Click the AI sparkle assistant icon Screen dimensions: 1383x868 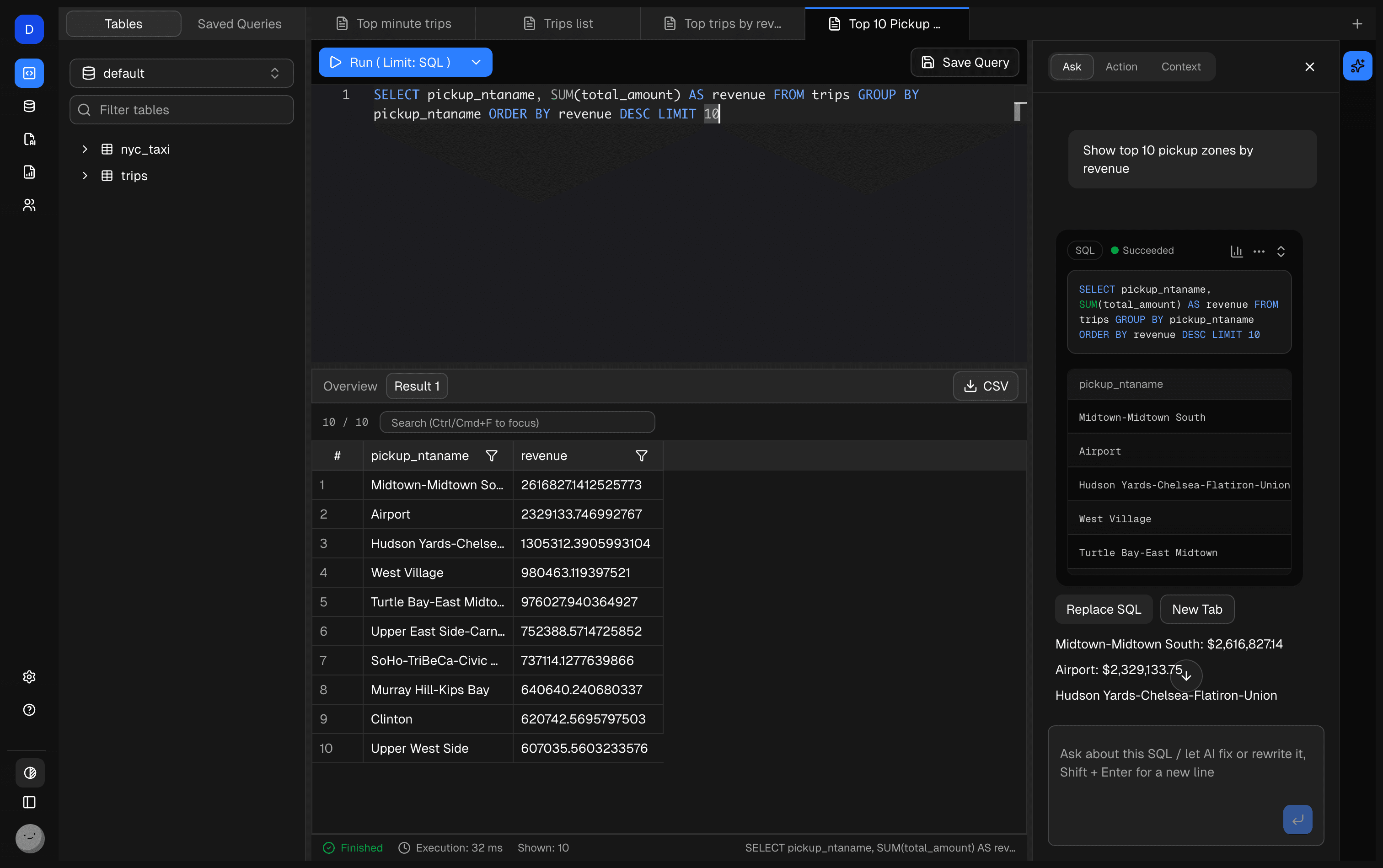click(x=1357, y=66)
